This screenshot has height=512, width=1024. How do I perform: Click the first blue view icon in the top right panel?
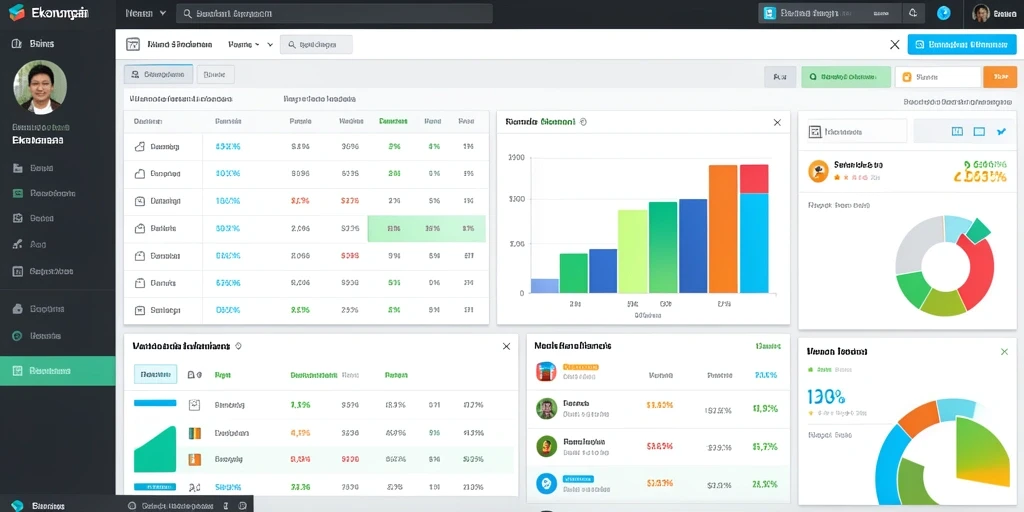point(957,131)
